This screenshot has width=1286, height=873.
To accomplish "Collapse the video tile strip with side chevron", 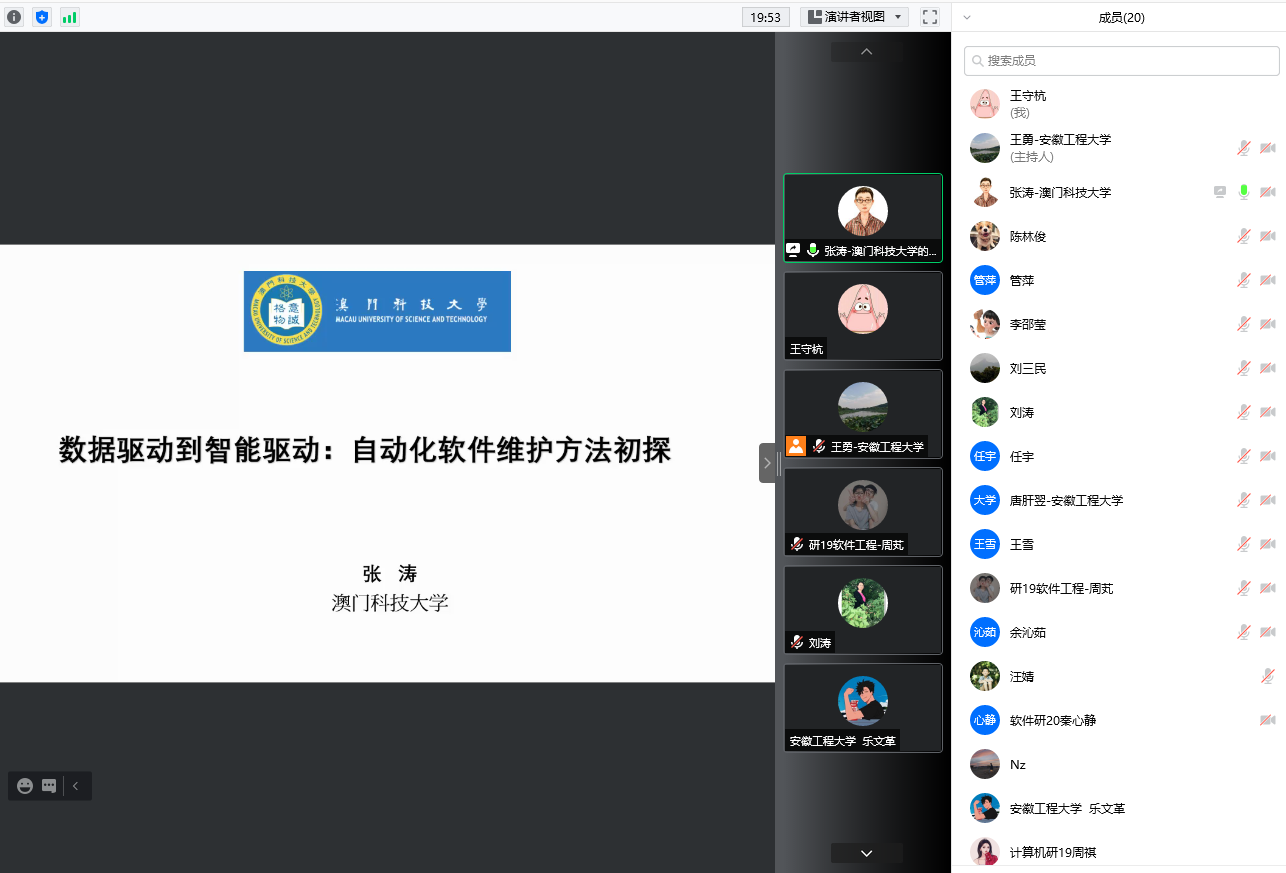I will click(767, 463).
